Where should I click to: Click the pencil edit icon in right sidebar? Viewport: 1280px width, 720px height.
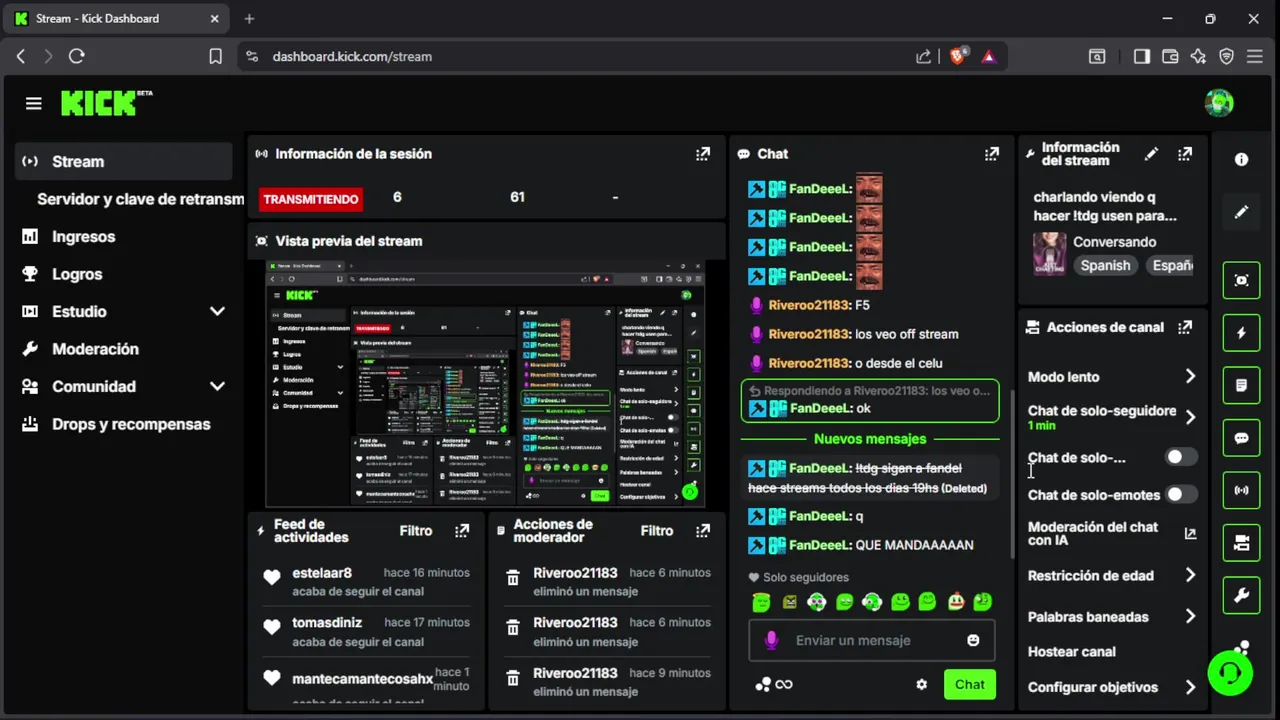click(x=1241, y=212)
